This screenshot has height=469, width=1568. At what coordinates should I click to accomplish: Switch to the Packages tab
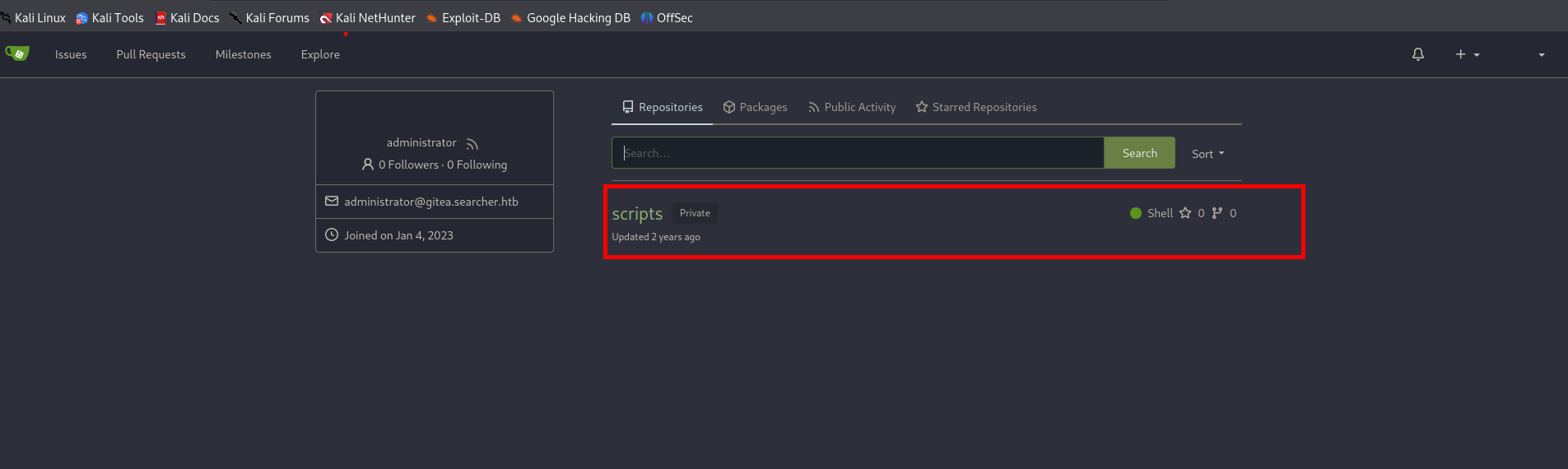[755, 107]
